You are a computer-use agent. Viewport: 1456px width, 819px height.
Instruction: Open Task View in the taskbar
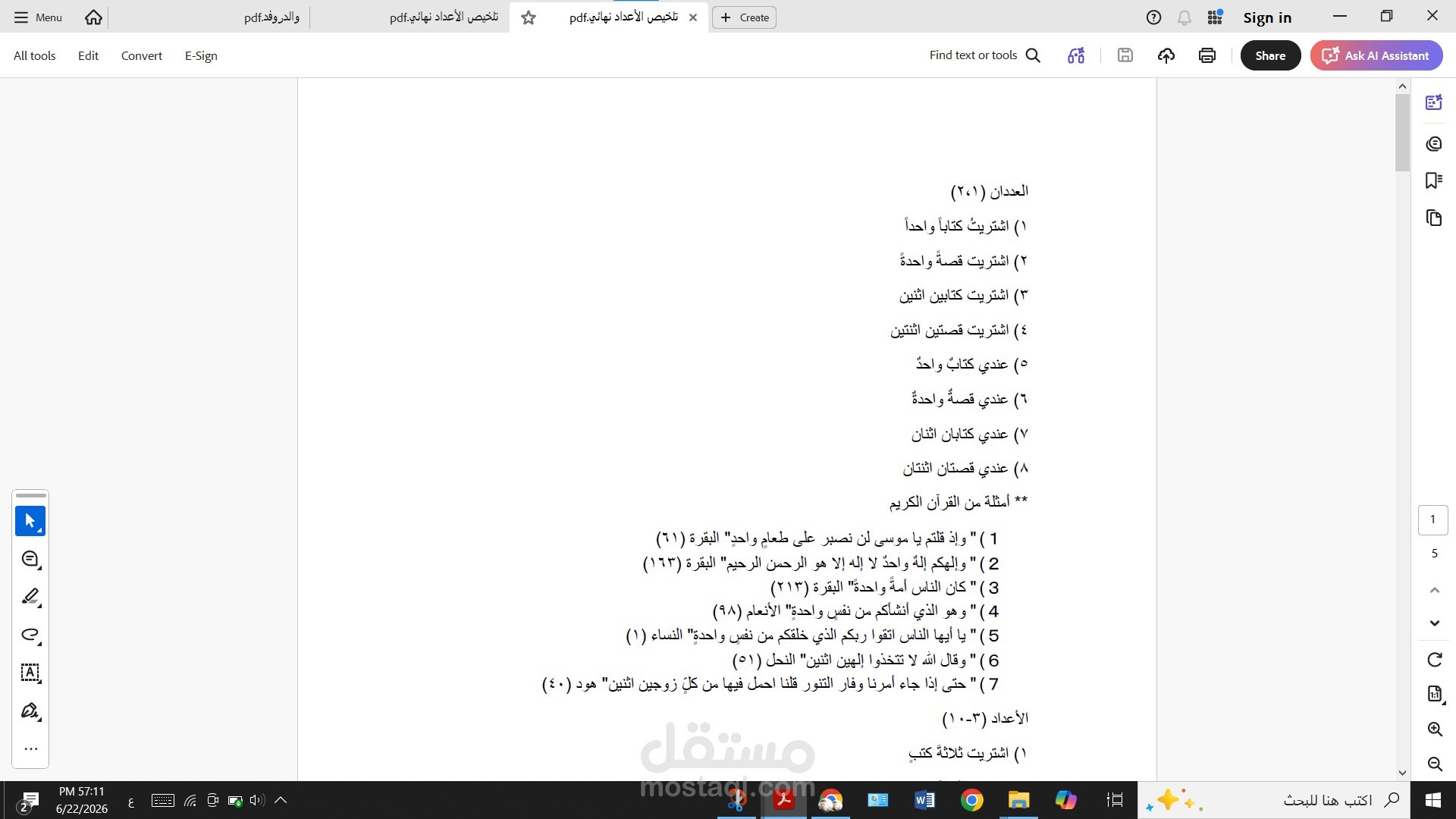(x=1114, y=800)
